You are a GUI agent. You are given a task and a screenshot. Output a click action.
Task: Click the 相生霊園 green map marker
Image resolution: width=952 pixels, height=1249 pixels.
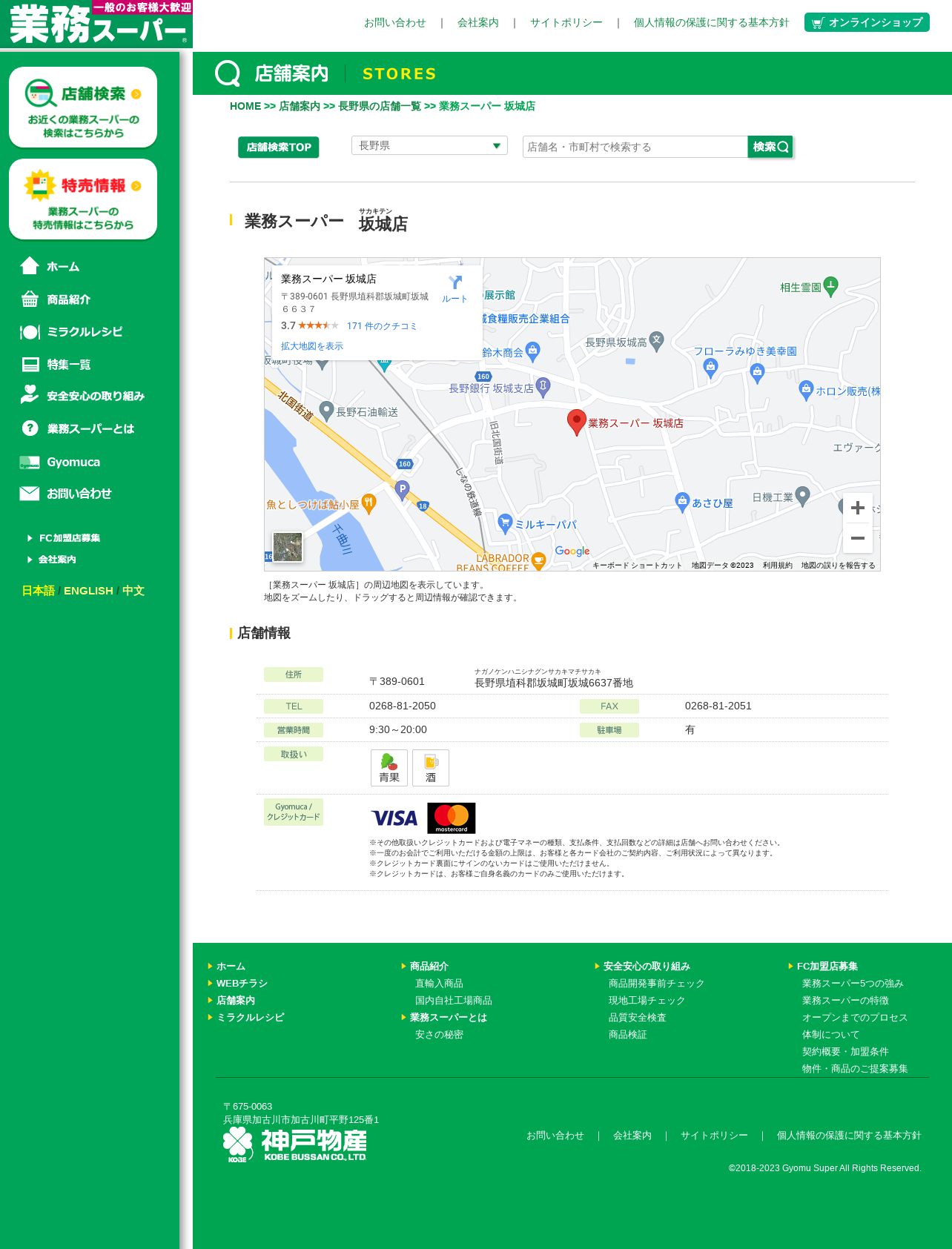click(x=830, y=286)
